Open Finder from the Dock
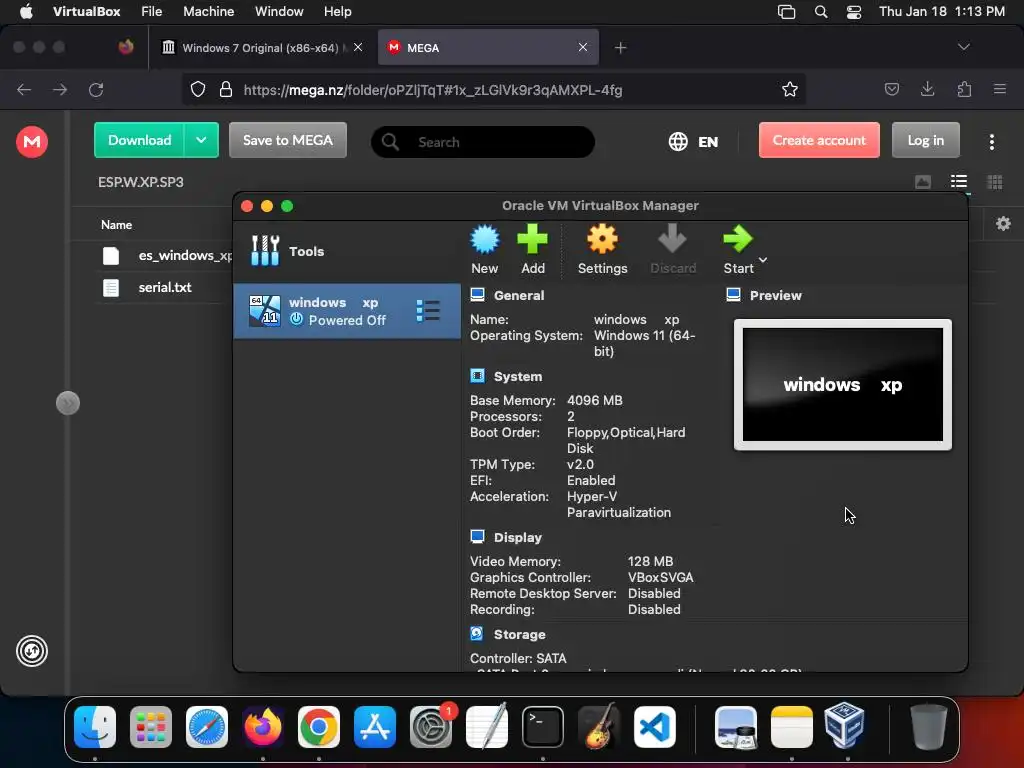The image size is (1024, 768). coord(95,726)
